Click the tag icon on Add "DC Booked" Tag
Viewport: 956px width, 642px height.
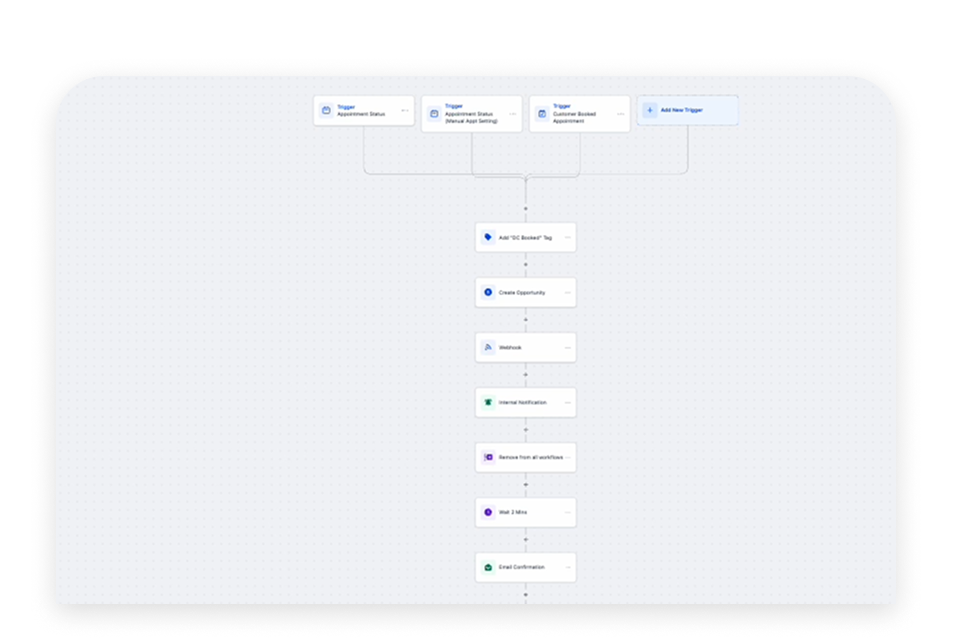pyautogui.click(x=488, y=238)
